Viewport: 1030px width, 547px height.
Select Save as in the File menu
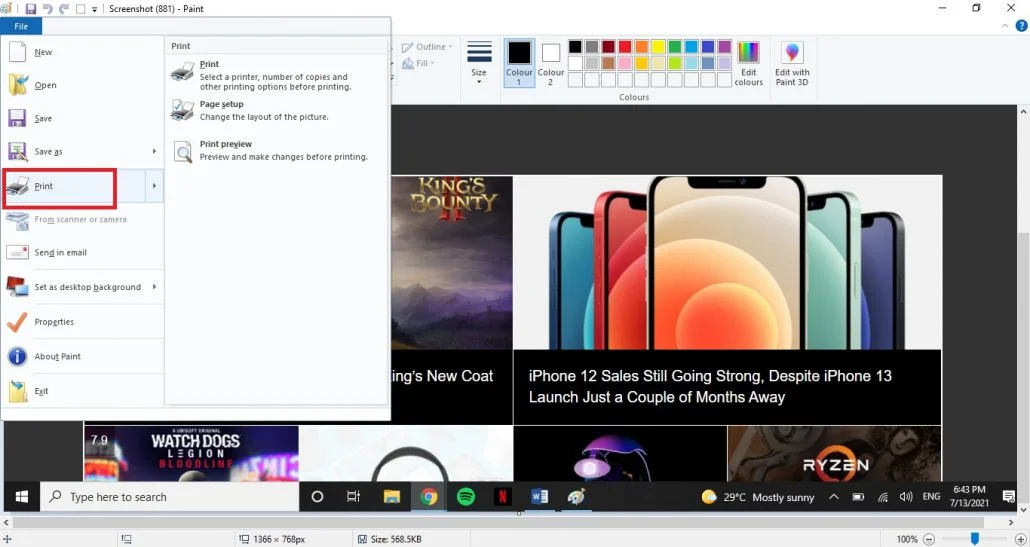(x=74, y=152)
